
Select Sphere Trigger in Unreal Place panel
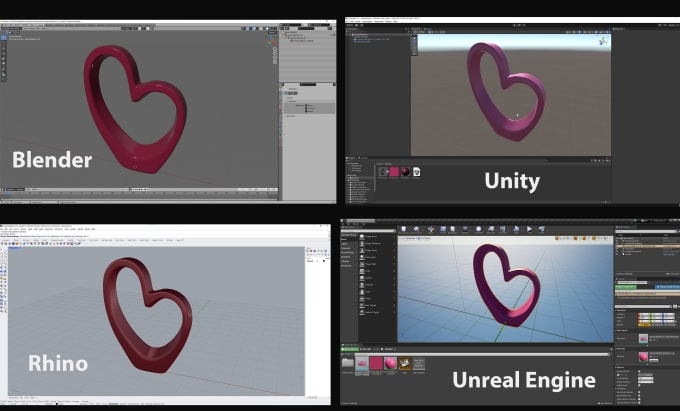[376, 312]
